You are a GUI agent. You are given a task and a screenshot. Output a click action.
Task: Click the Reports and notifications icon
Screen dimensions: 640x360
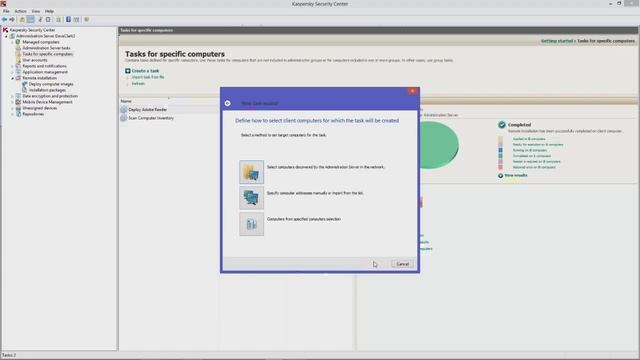pos(18,66)
